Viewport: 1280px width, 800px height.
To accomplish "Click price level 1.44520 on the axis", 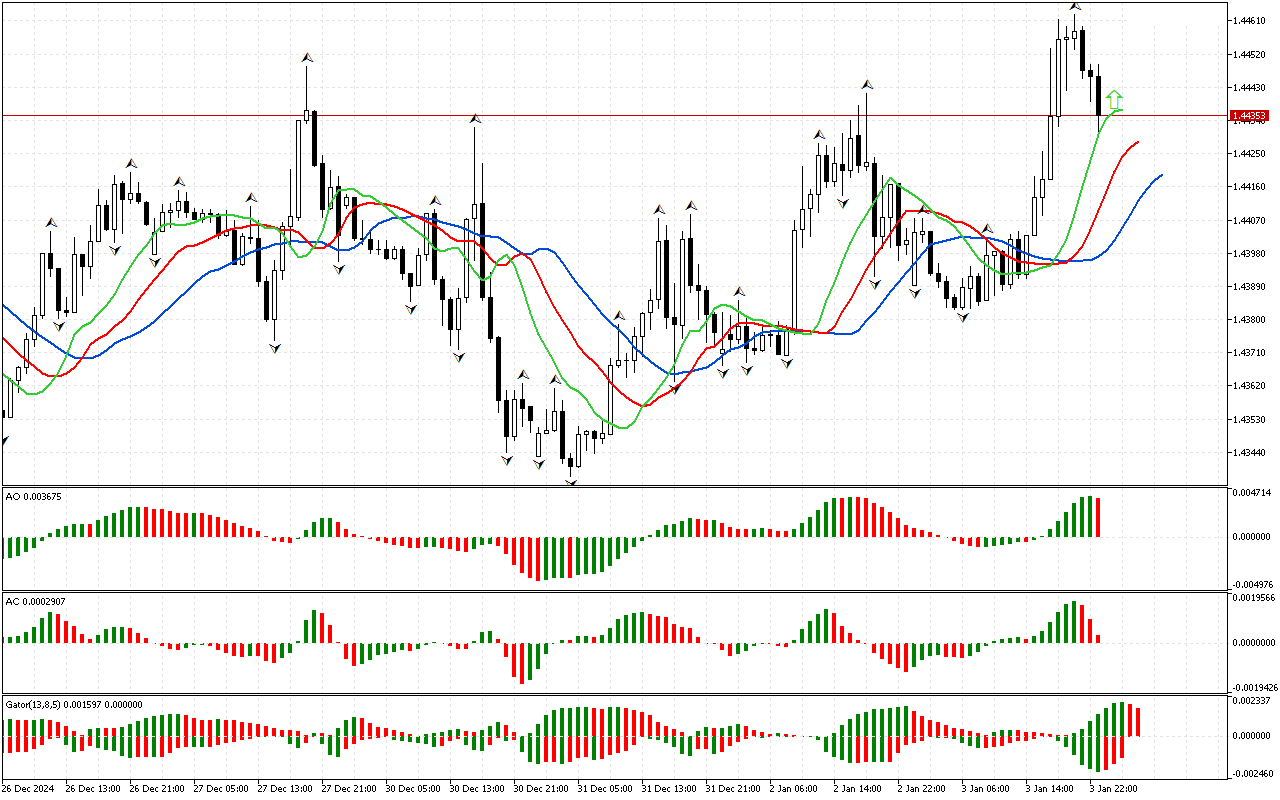I will 1248,54.
